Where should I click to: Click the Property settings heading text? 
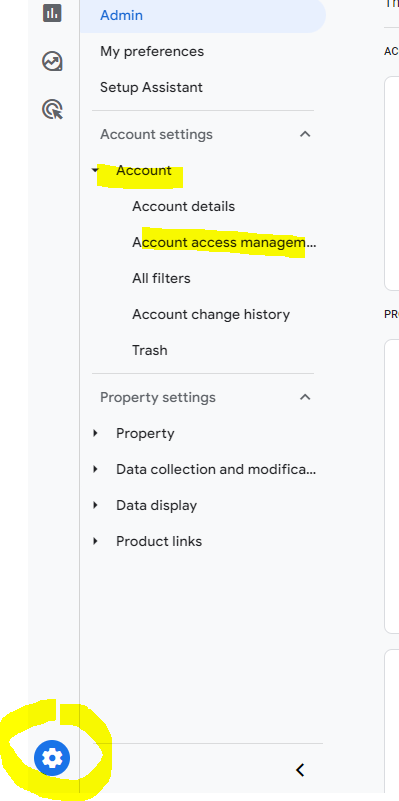pyautogui.click(x=158, y=397)
